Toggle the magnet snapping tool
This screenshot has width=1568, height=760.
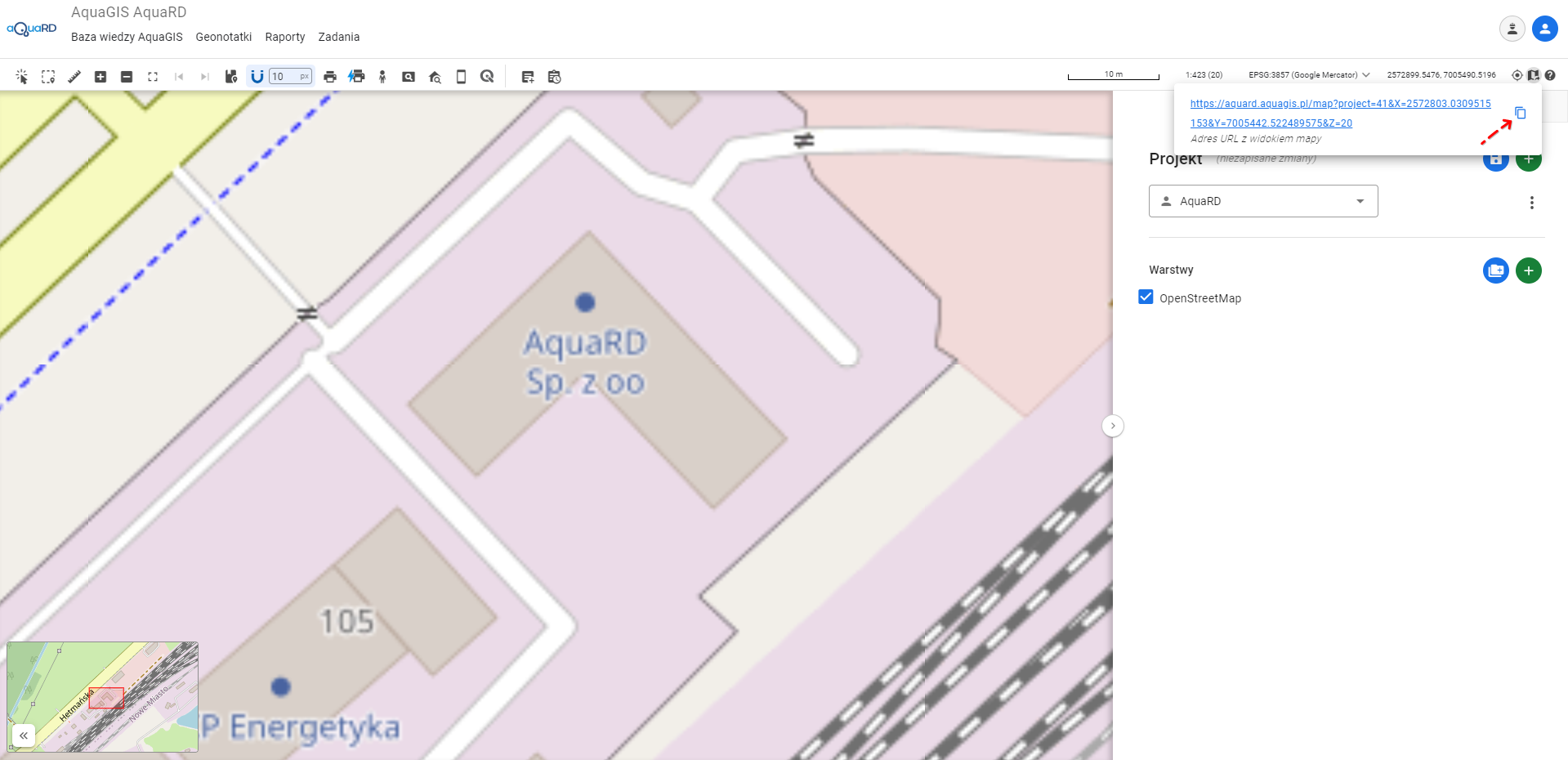click(x=257, y=77)
